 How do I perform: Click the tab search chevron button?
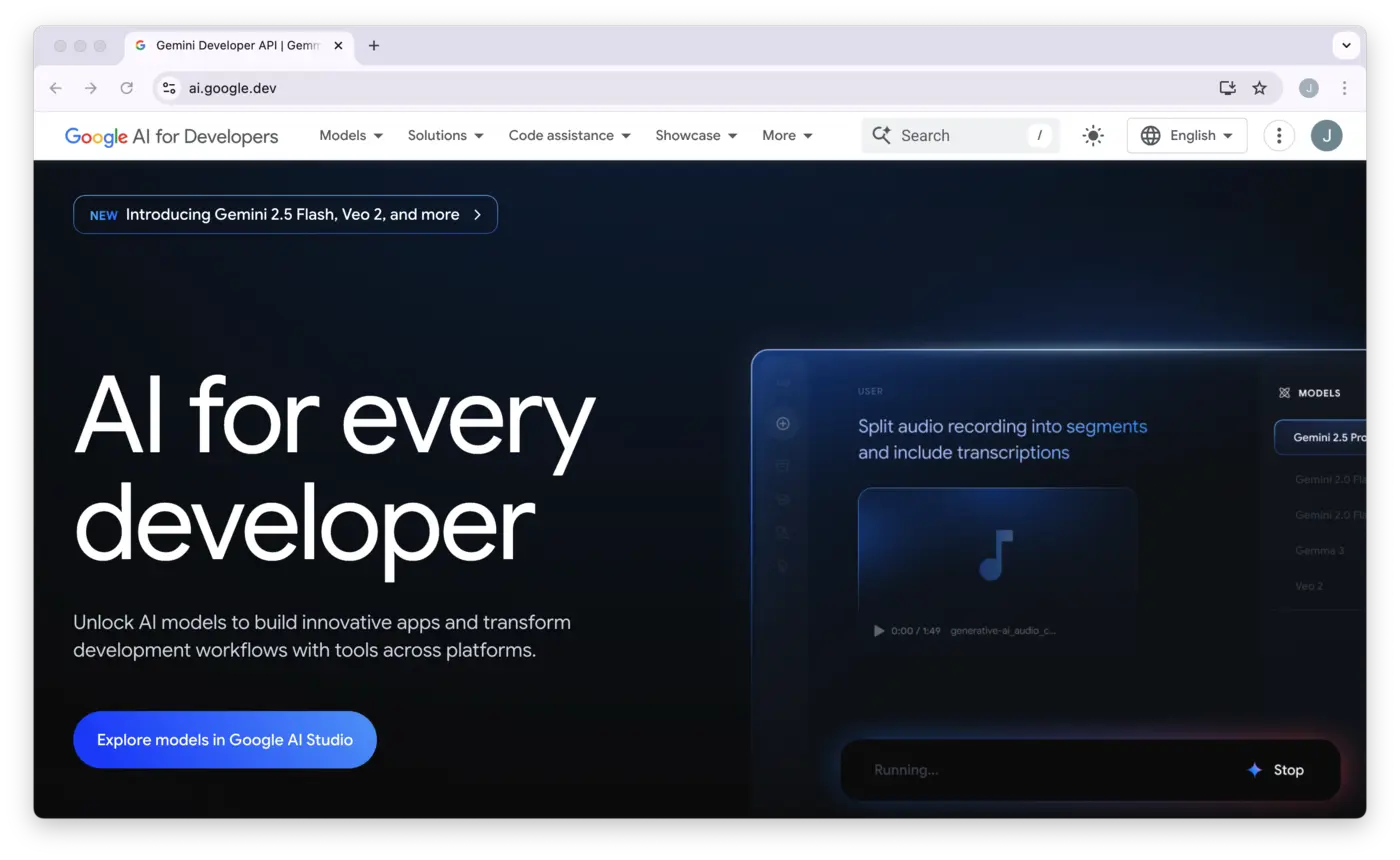click(1347, 45)
